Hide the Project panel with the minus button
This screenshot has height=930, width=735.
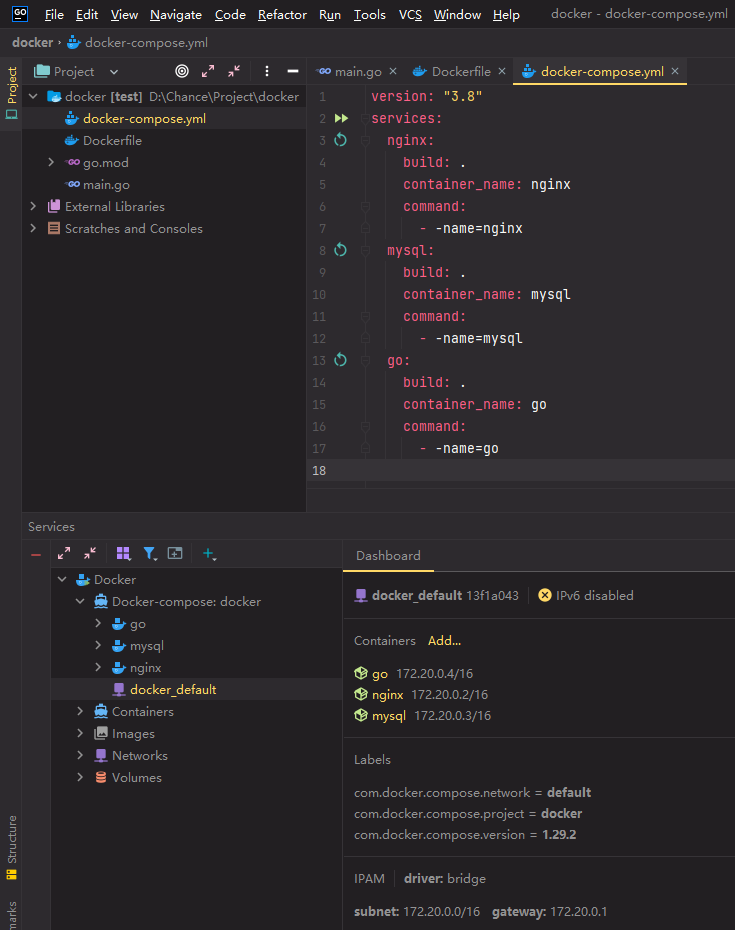click(292, 71)
